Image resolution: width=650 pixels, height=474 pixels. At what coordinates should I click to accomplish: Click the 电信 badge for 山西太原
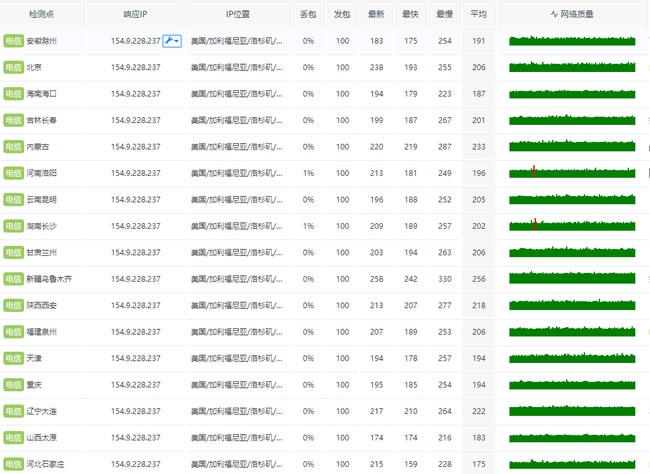[13, 437]
